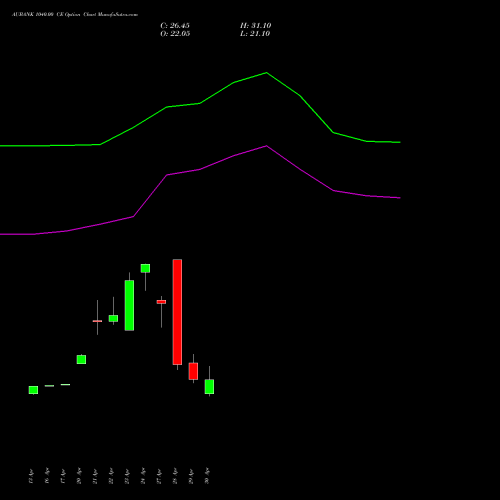Image resolution: width=500 pixels, height=500 pixels.
Task: Select the close value C: 26.45
Action: [x=175, y=26]
